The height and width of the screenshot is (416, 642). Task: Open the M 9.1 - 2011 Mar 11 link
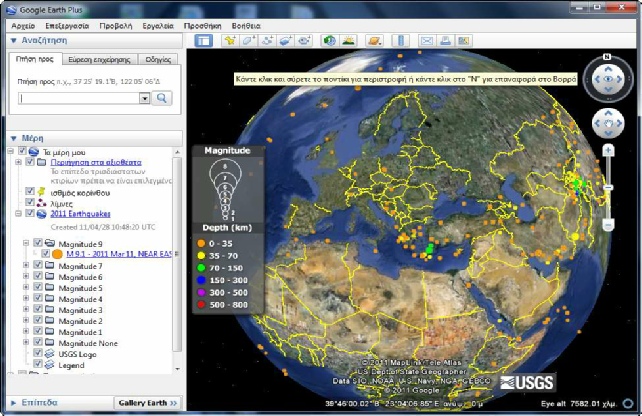(119, 254)
